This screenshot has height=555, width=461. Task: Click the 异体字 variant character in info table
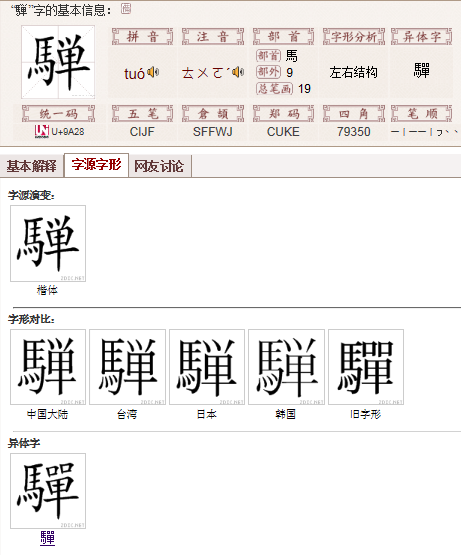pos(421,71)
